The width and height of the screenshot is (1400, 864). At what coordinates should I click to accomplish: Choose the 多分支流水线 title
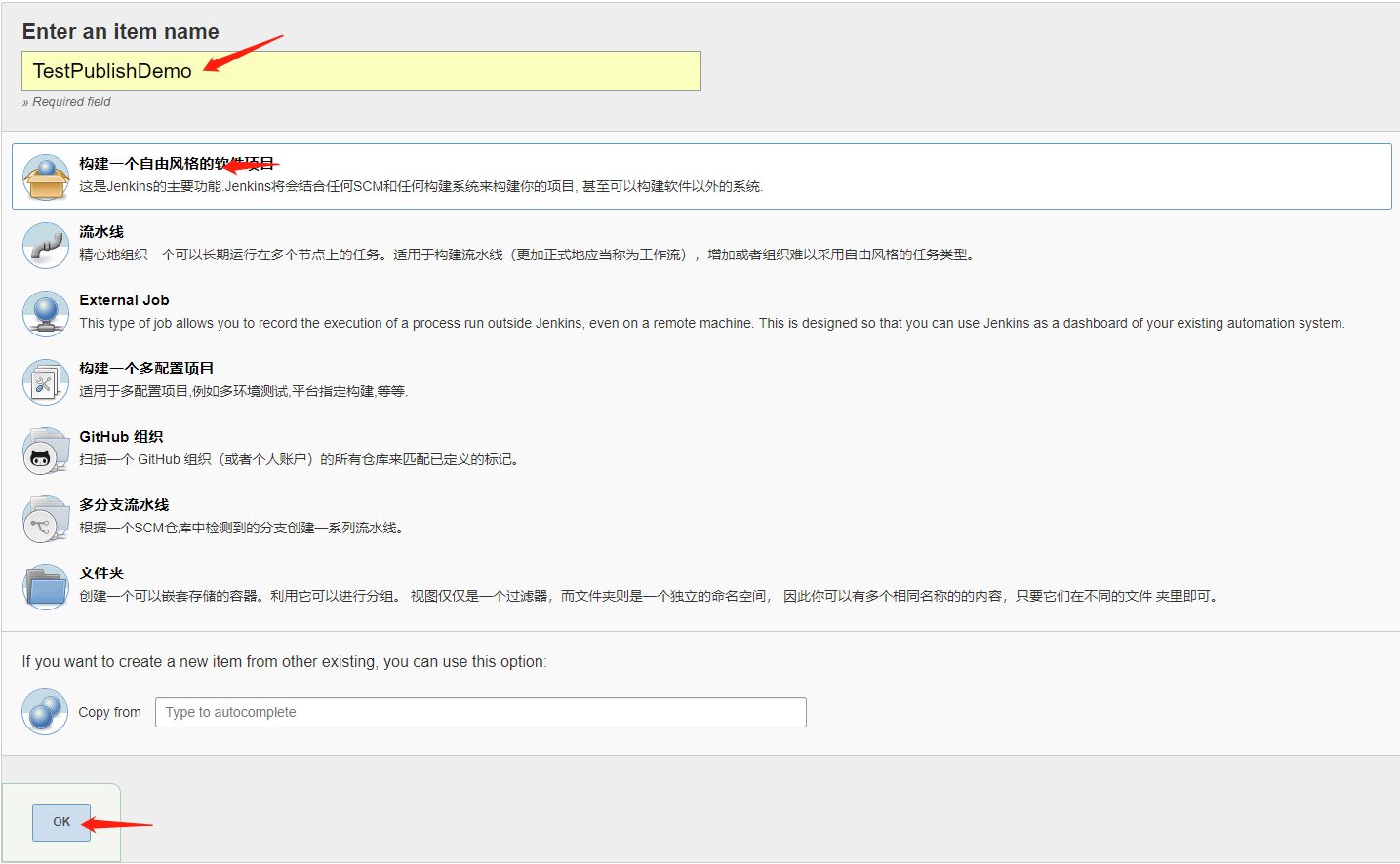pos(124,505)
